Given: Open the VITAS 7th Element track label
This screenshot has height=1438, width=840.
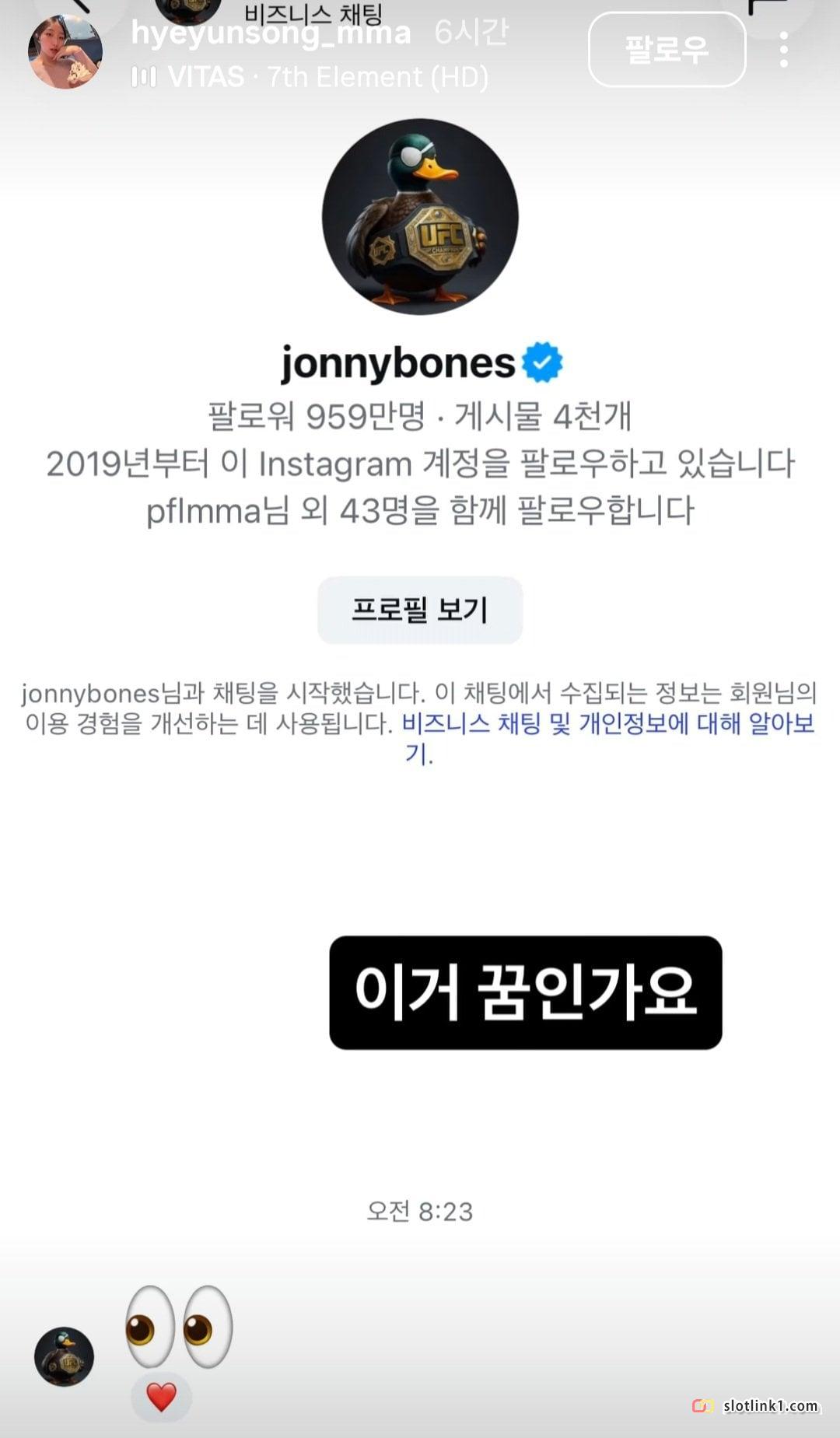Looking at the screenshot, I should (x=327, y=77).
